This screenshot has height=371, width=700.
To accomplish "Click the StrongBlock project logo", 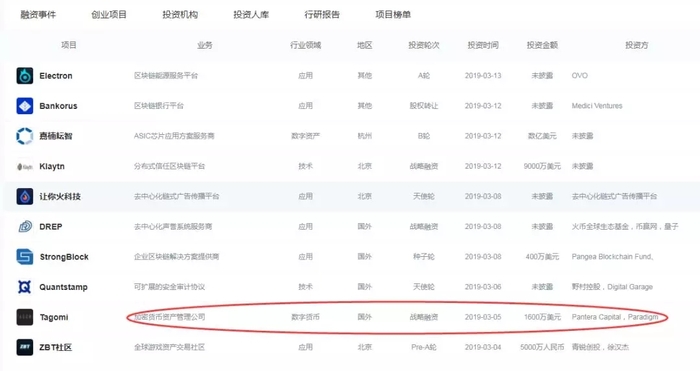I will tap(25, 257).
